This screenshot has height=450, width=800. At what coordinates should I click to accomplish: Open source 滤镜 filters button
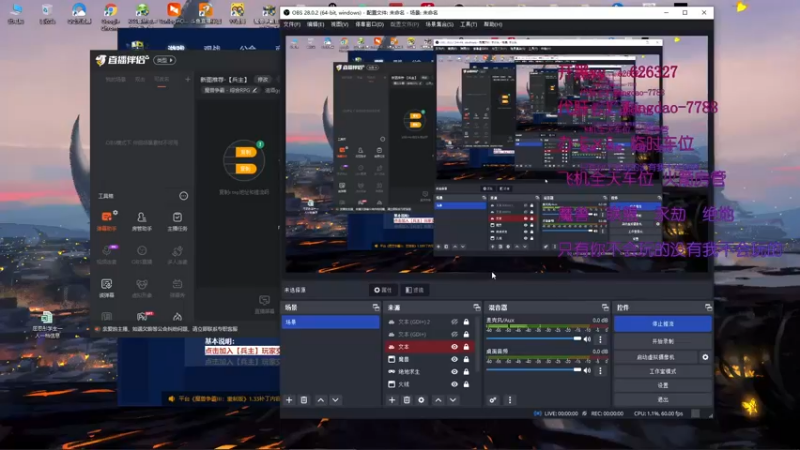(415, 290)
